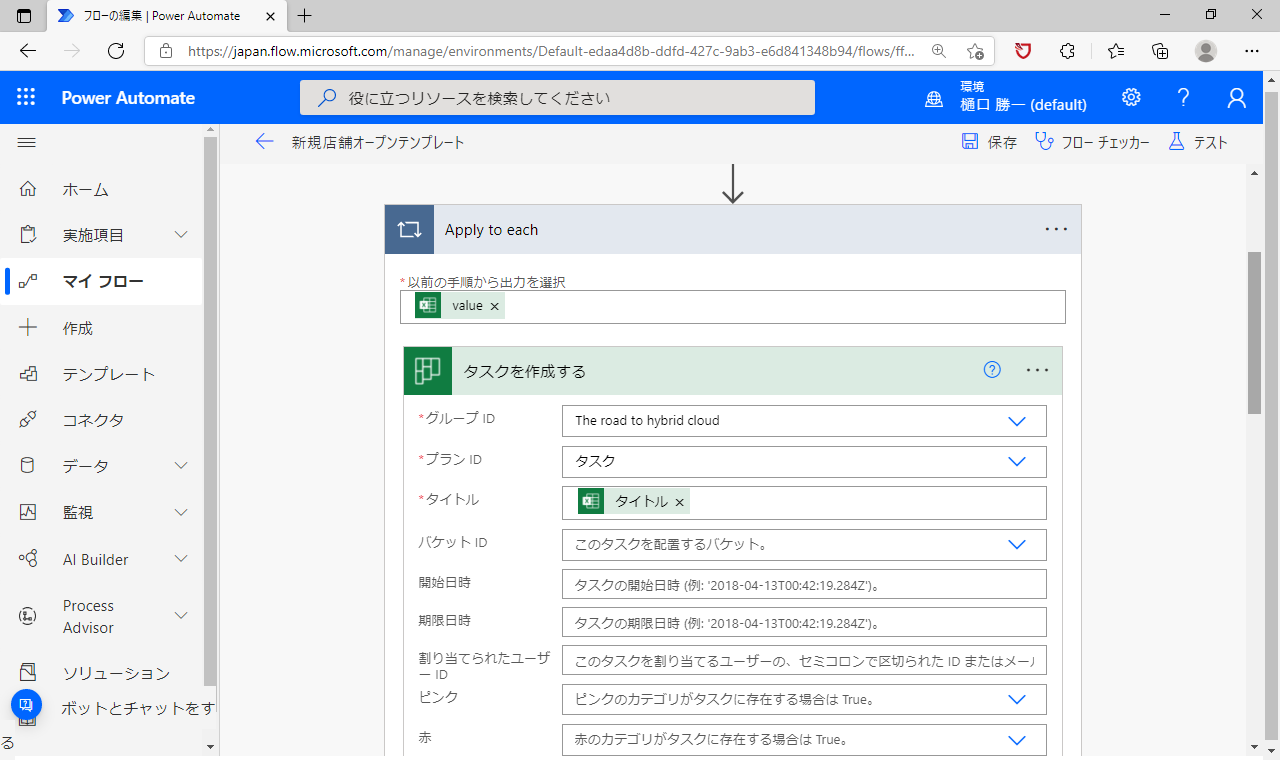Image resolution: width=1280 pixels, height=760 pixels.
Task: Open the app launcher waffle icon
Action: tap(26, 97)
